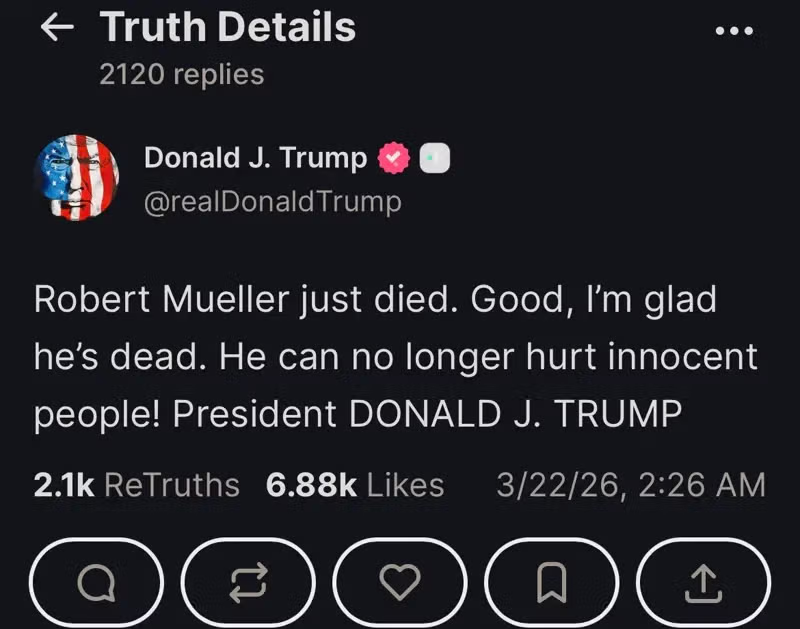View the 6.88k Likes list
Screen dimensions: 800x629
355,485
